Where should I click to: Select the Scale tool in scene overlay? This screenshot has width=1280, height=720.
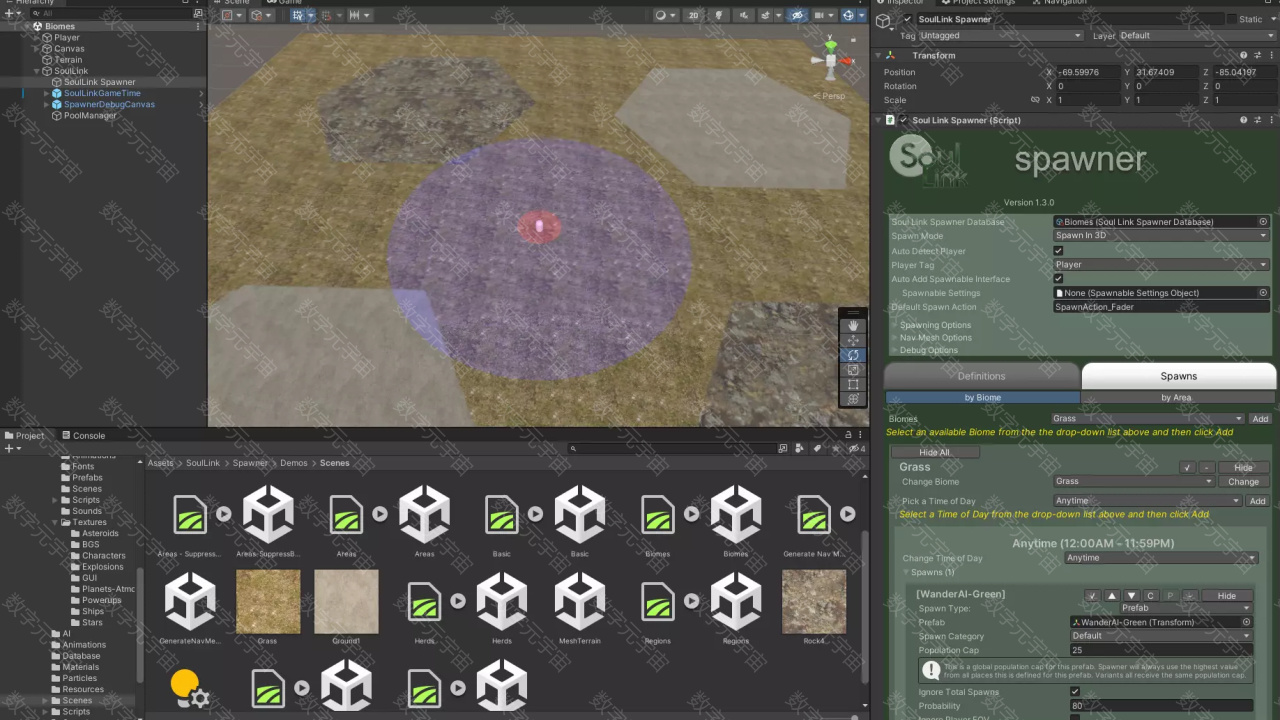pos(853,370)
